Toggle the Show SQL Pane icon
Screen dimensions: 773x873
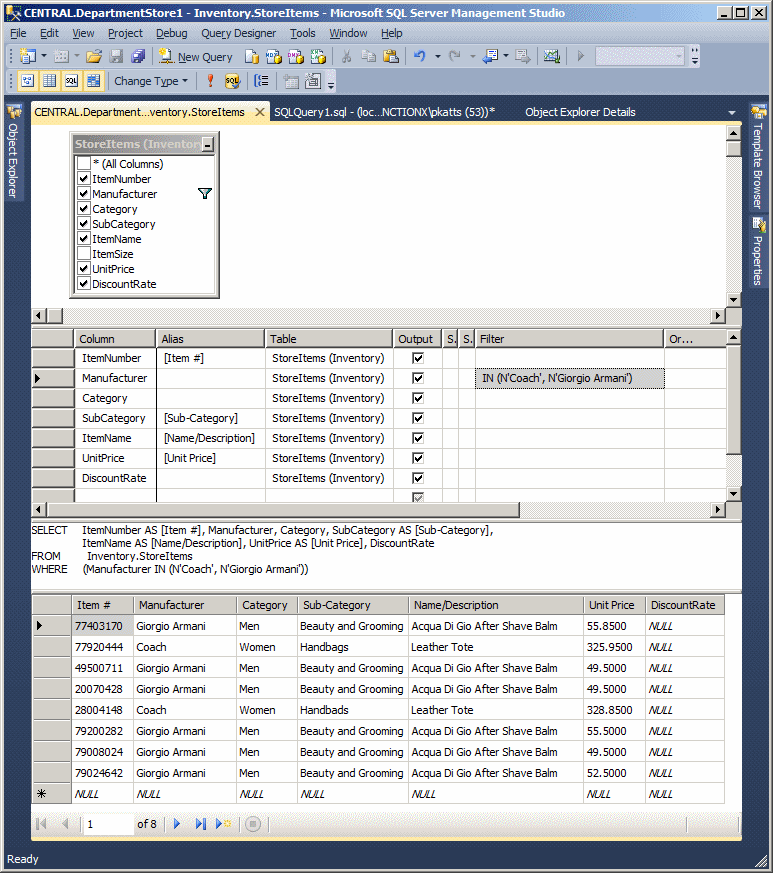click(x=71, y=81)
